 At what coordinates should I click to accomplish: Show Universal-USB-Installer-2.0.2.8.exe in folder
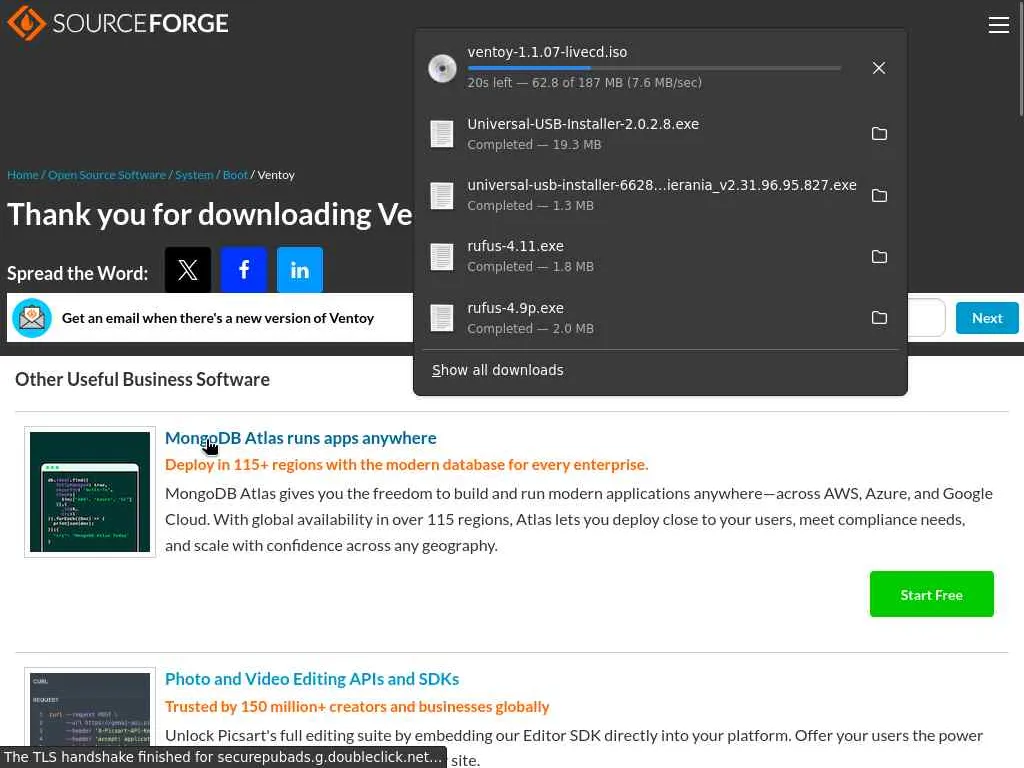(x=879, y=134)
